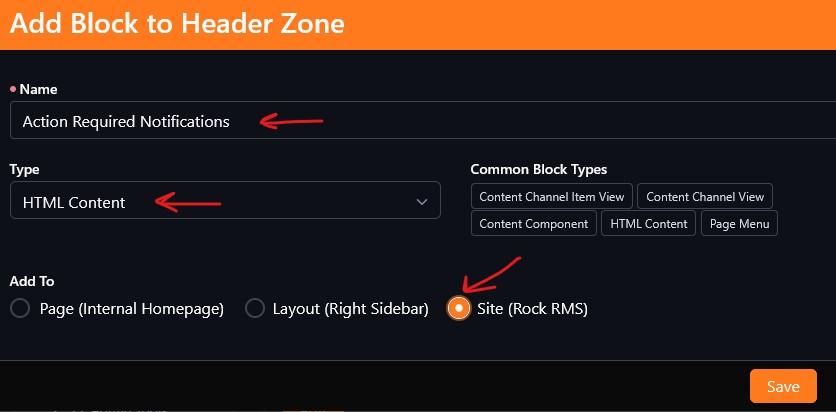Click the Layout (Right Sidebar) option text
Viewport: 836px width, 412px height.
pyautogui.click(x=350, y=308)
